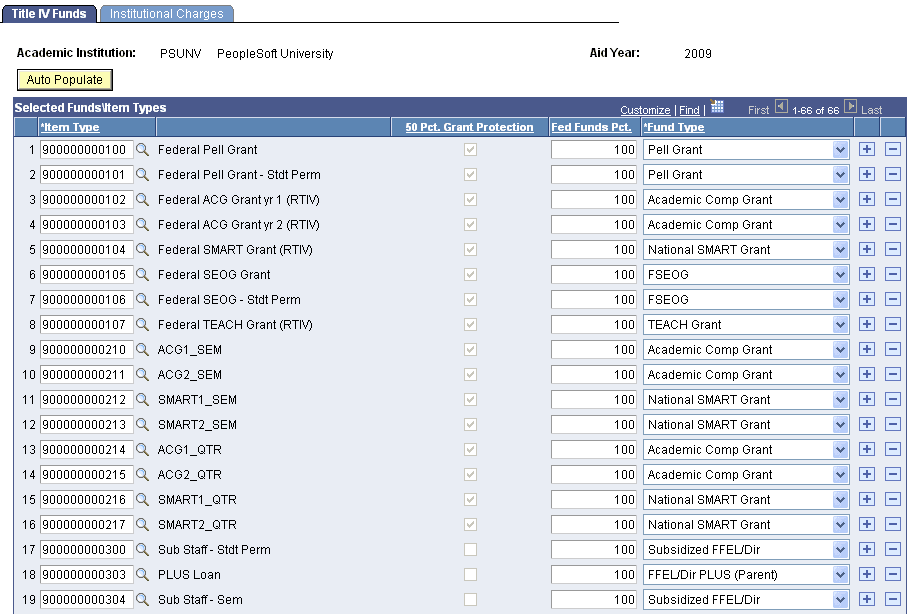Click the download-to-spreadsheet grid icon
Viewport: 914px width, 614px height.
(x=717, y=109)
